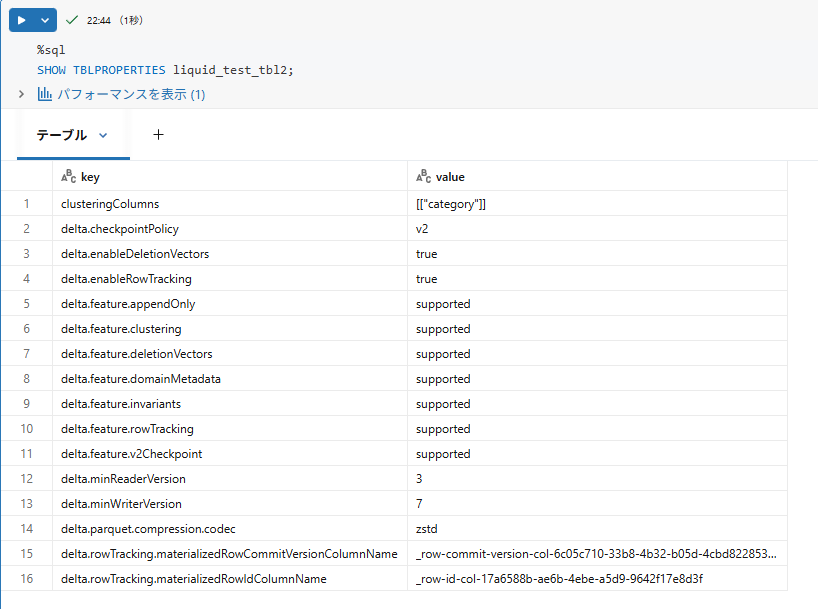Click row number 16
This screenshot has width=818, height=609.
tap(27, 579)
